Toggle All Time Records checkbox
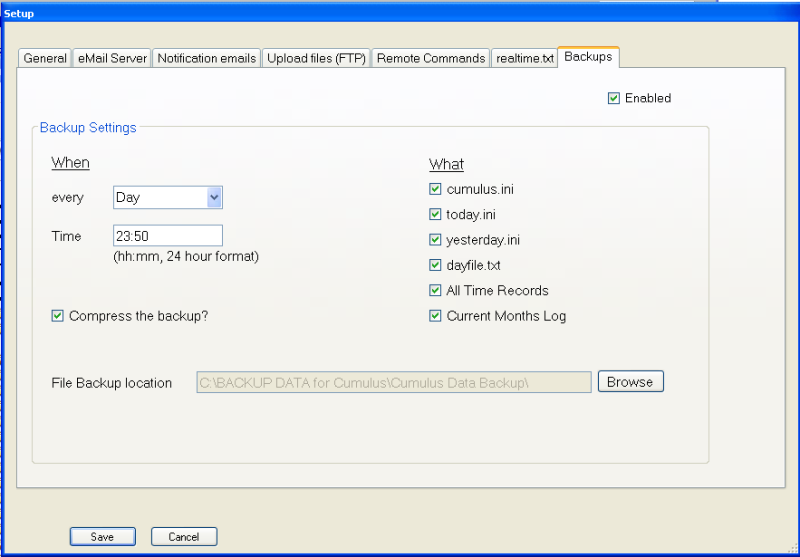The image size is (800, 557). click(x=435, y=291)
